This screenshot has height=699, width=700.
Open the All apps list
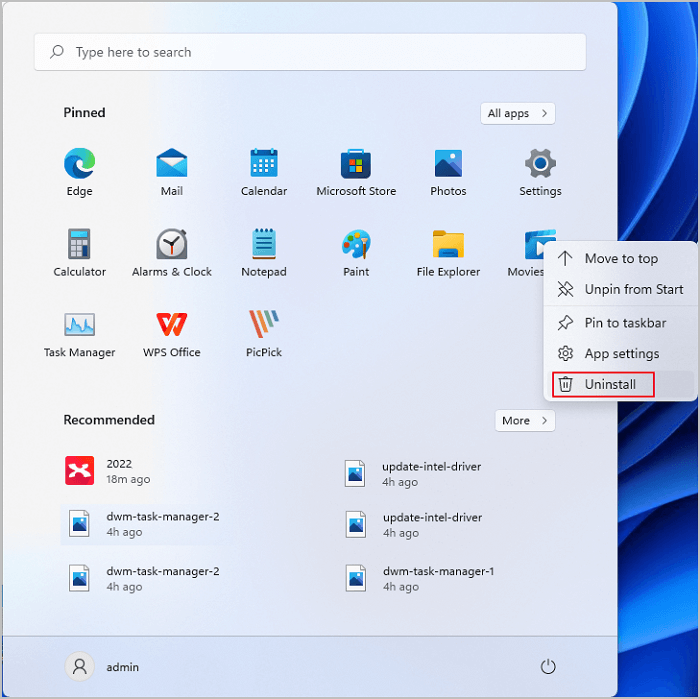coord(517,113)
